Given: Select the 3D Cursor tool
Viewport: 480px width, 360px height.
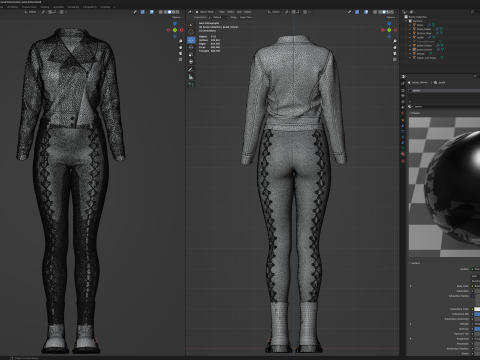Looking at the screenshot, I should 191,32.
